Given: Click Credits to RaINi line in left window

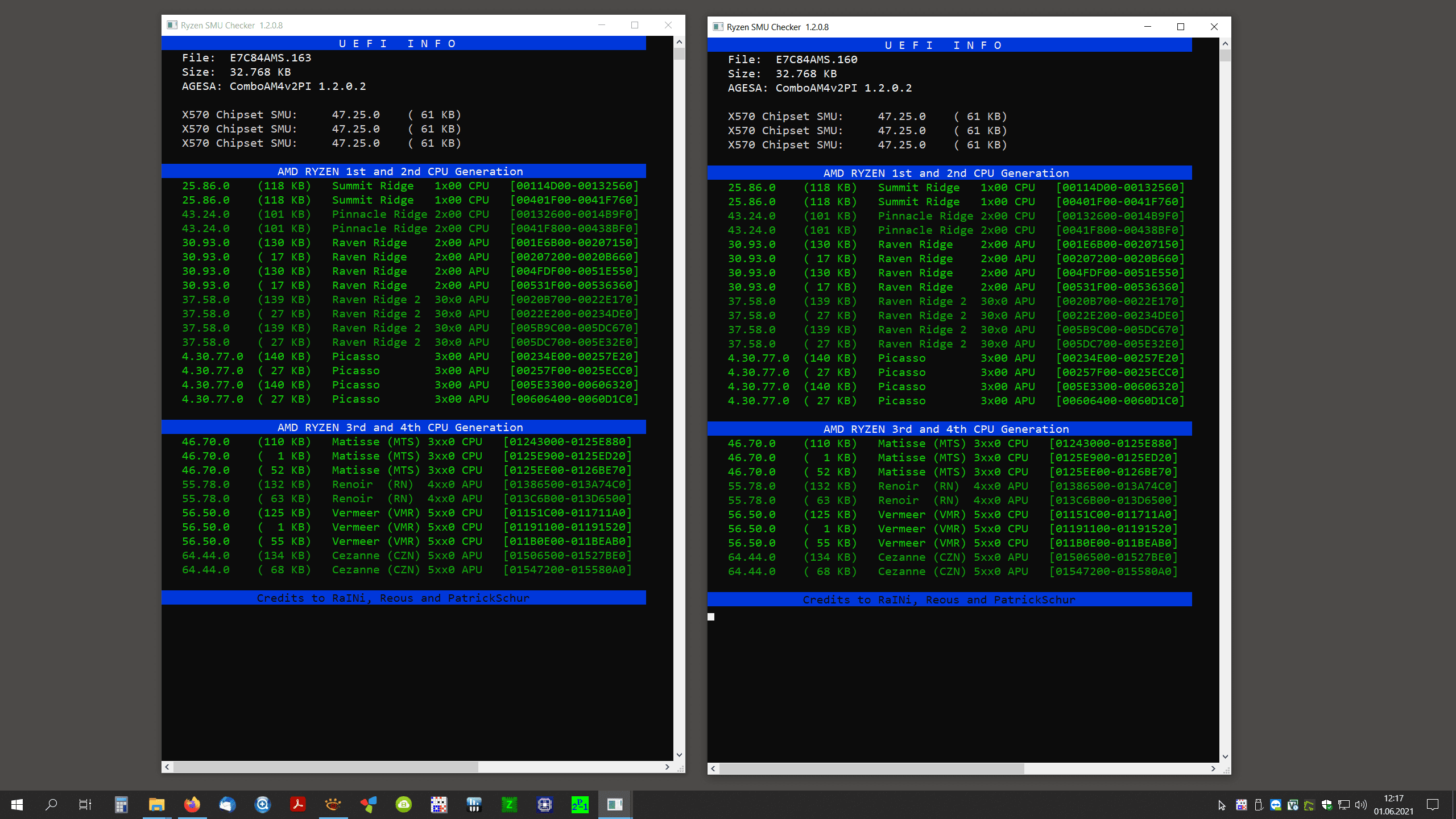Looking at the screenshot, I should tap(404, 598).
